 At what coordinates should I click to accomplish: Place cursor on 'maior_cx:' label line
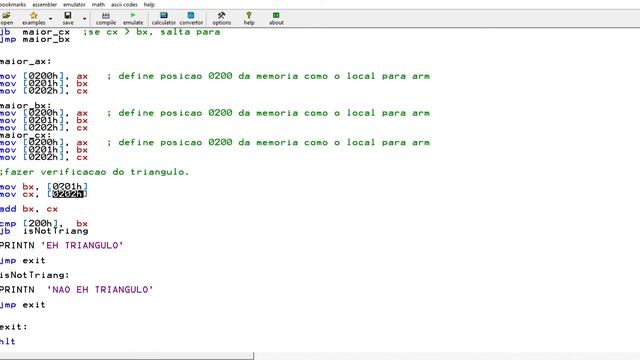coord(26,135)
